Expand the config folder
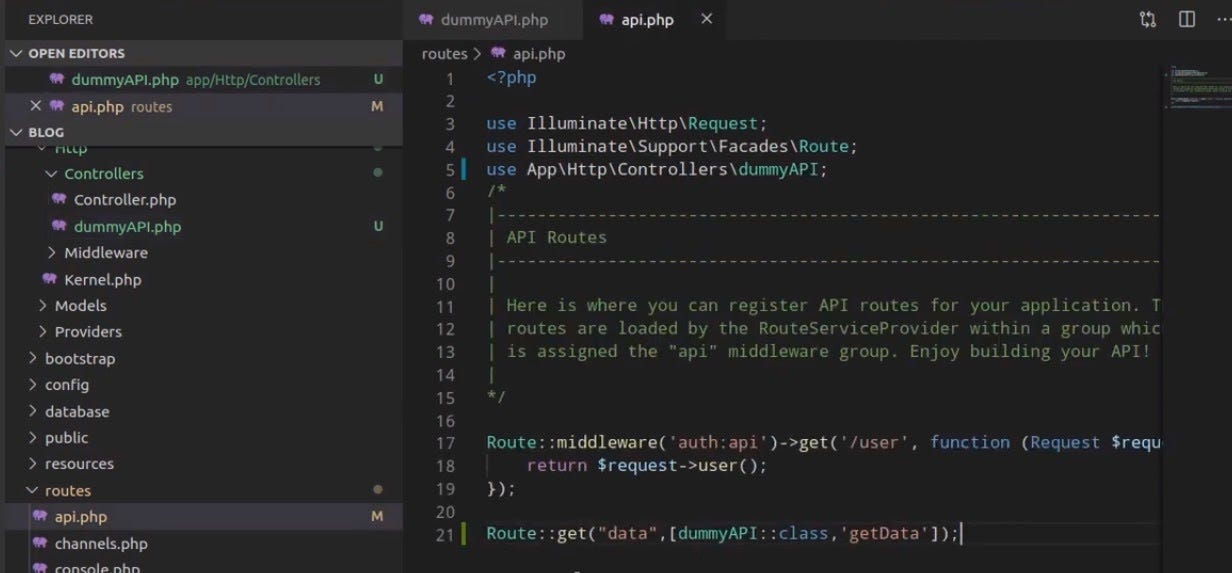This screenshot has width=1232, height=573. coord(201,385)
